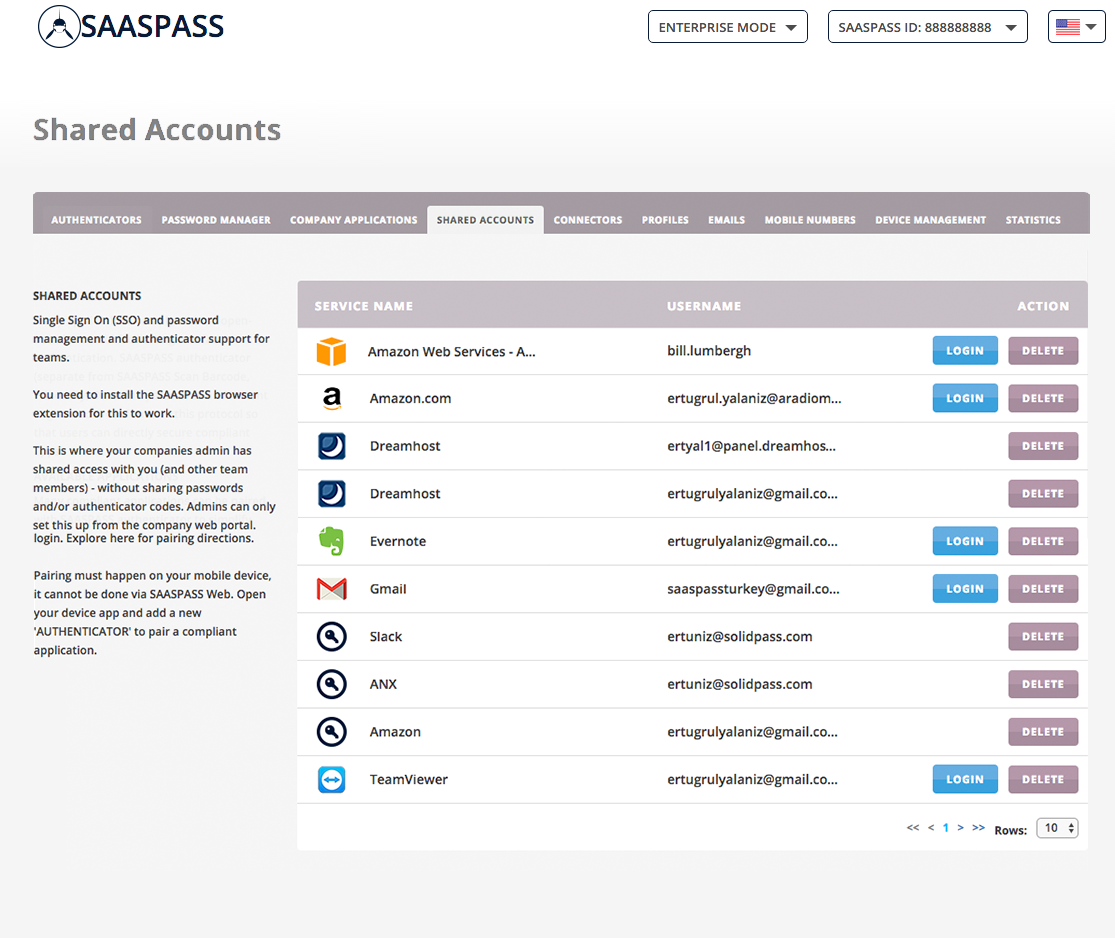Click the key icon beside Slack

(x=331, y=636)
